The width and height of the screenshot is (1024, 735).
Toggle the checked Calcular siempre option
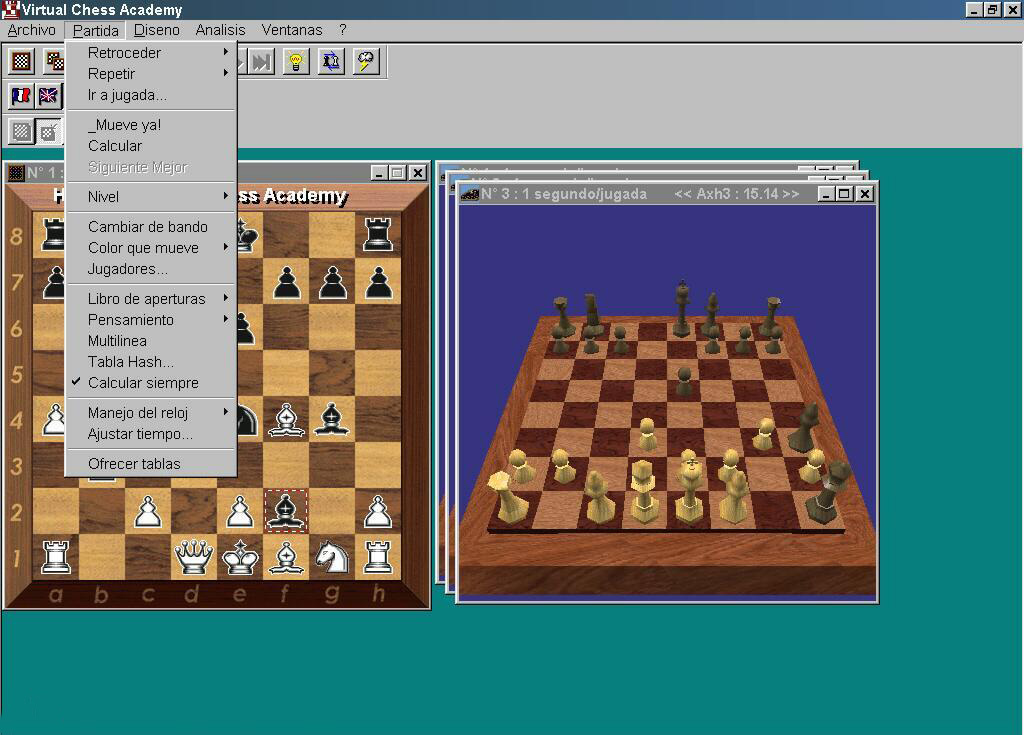click(x=143, y=383)
